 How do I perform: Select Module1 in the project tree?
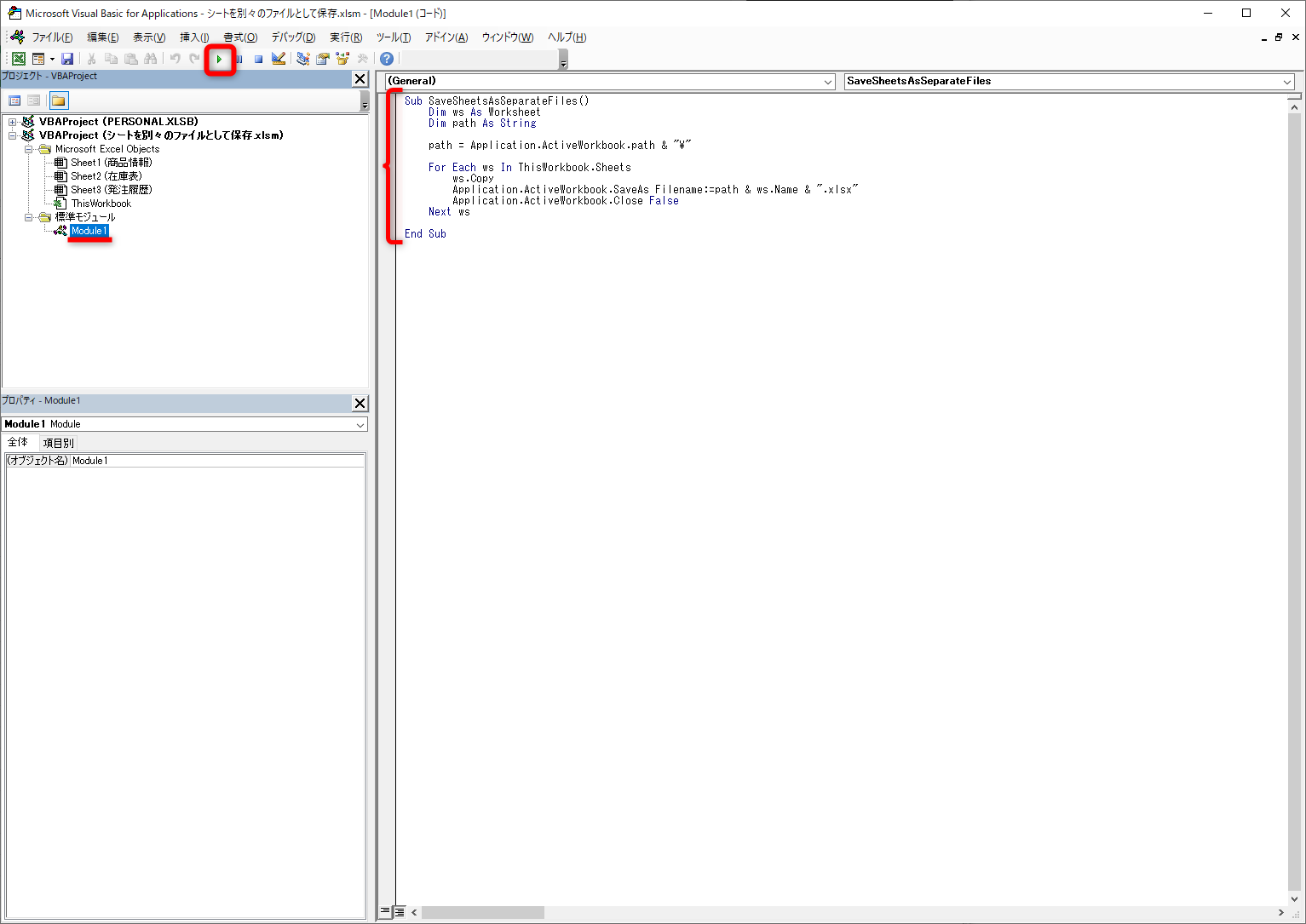[x=89, y=231]
